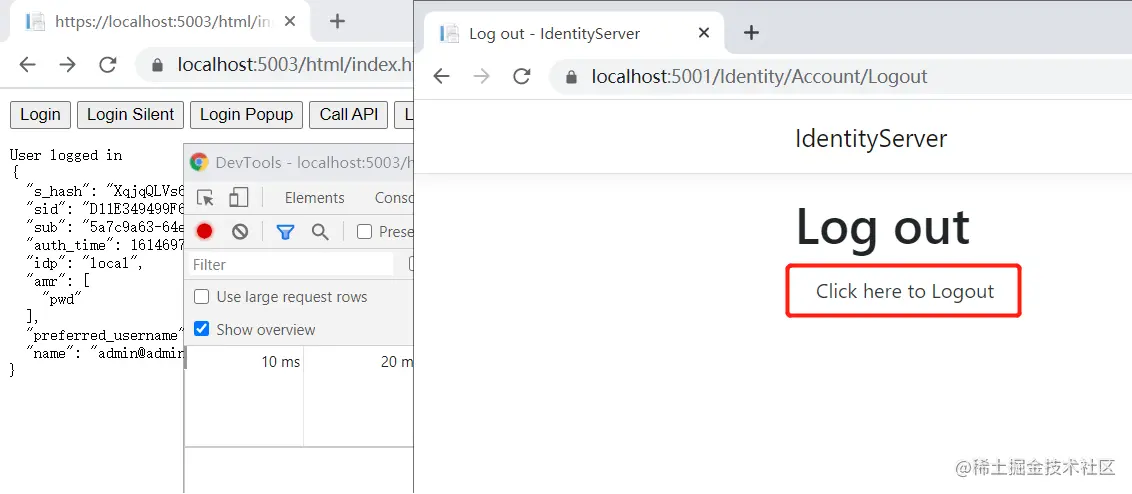This screenshot has width=1132, height=494.
Task: Close the localhost:5003 html tab
Action: 289,22
